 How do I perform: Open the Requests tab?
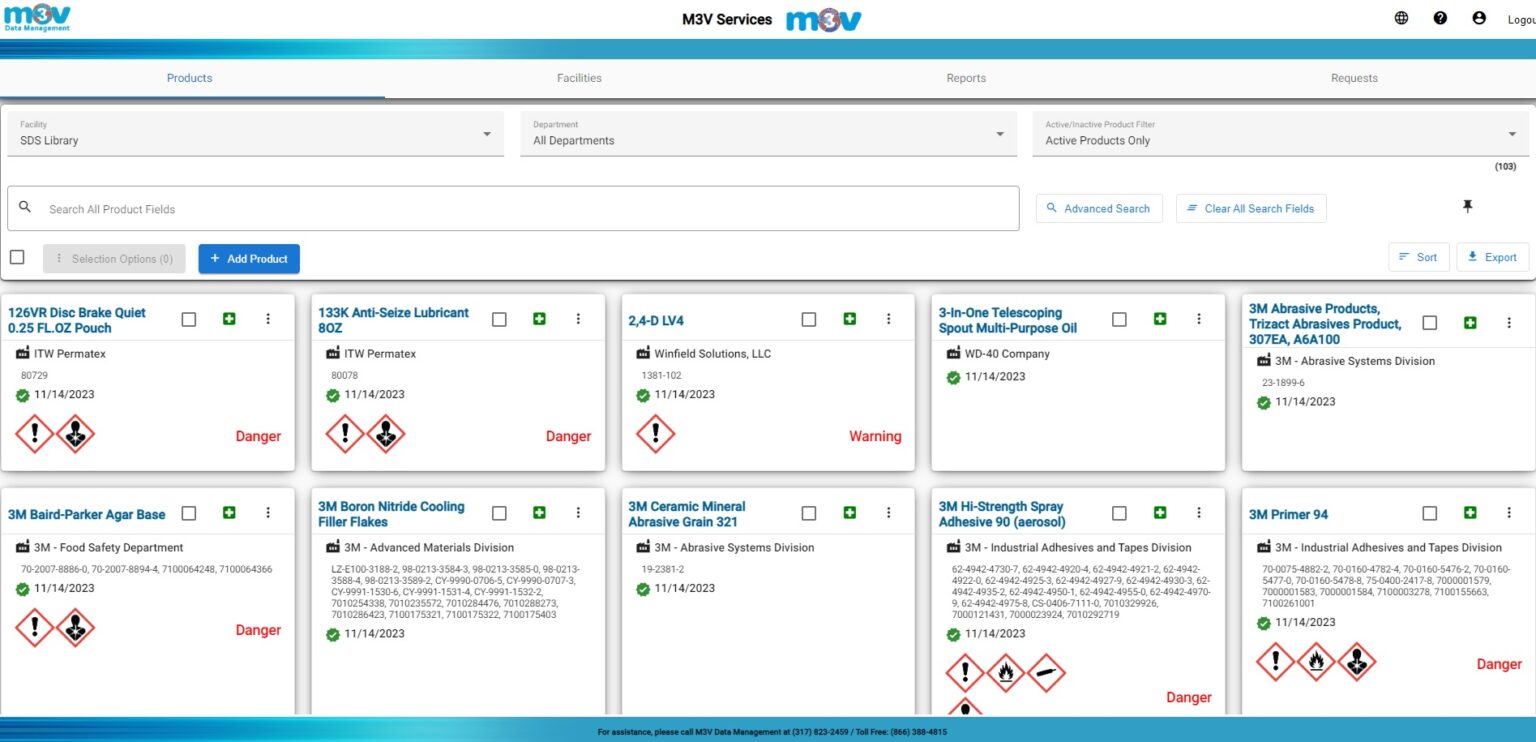tap(1353, 77)
